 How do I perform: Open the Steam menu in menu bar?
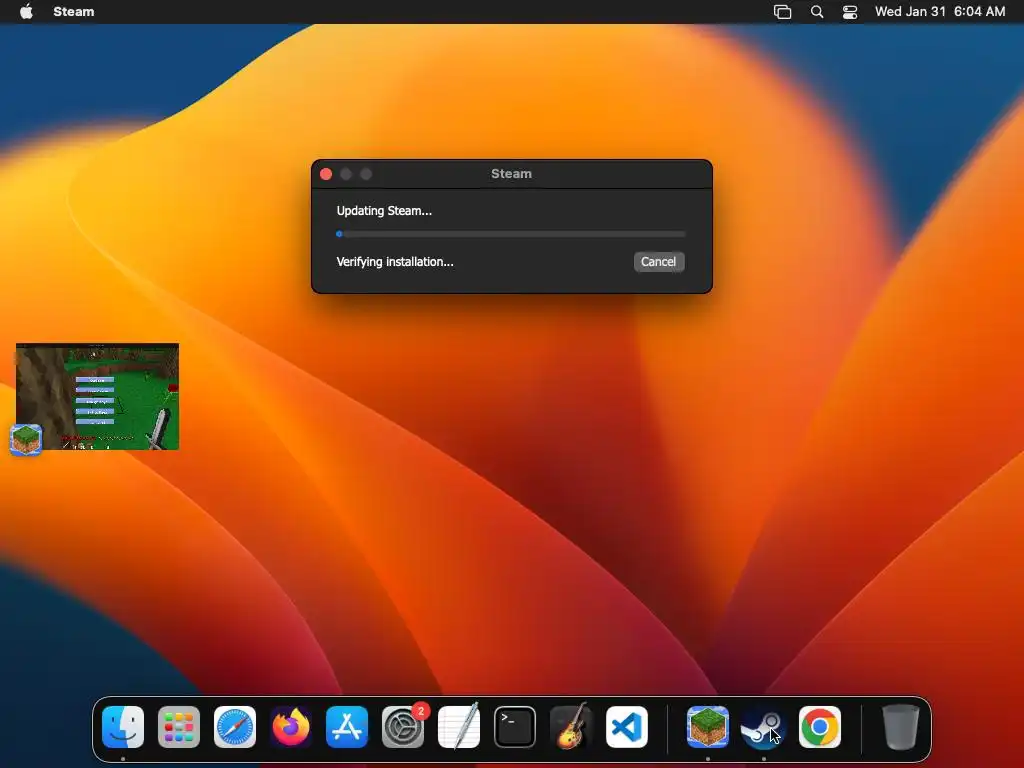74,11
